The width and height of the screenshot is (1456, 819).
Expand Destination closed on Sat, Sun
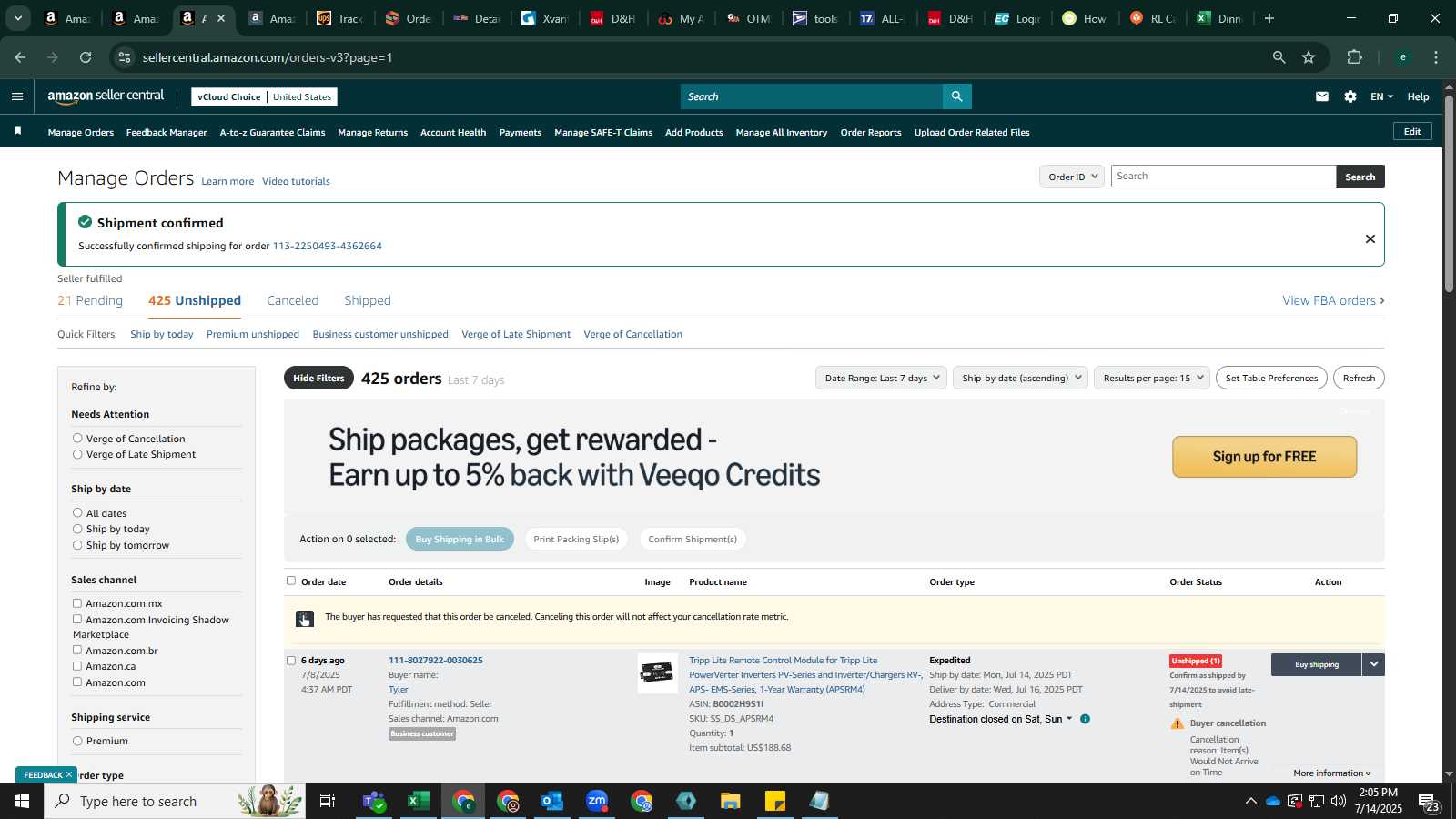(1001, 719)
